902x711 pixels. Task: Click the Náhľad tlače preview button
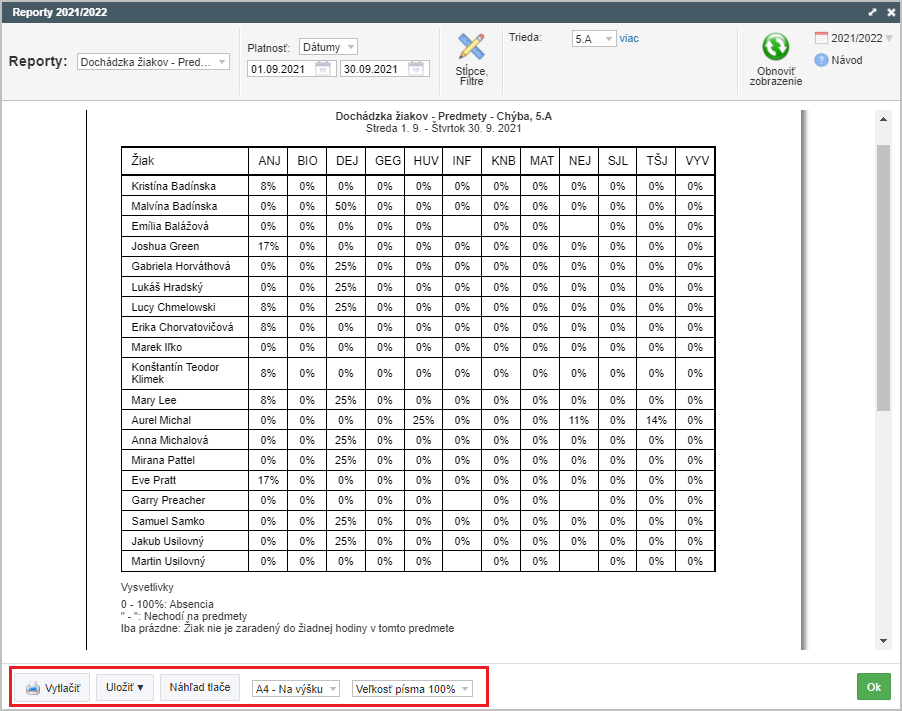[200, 687]
